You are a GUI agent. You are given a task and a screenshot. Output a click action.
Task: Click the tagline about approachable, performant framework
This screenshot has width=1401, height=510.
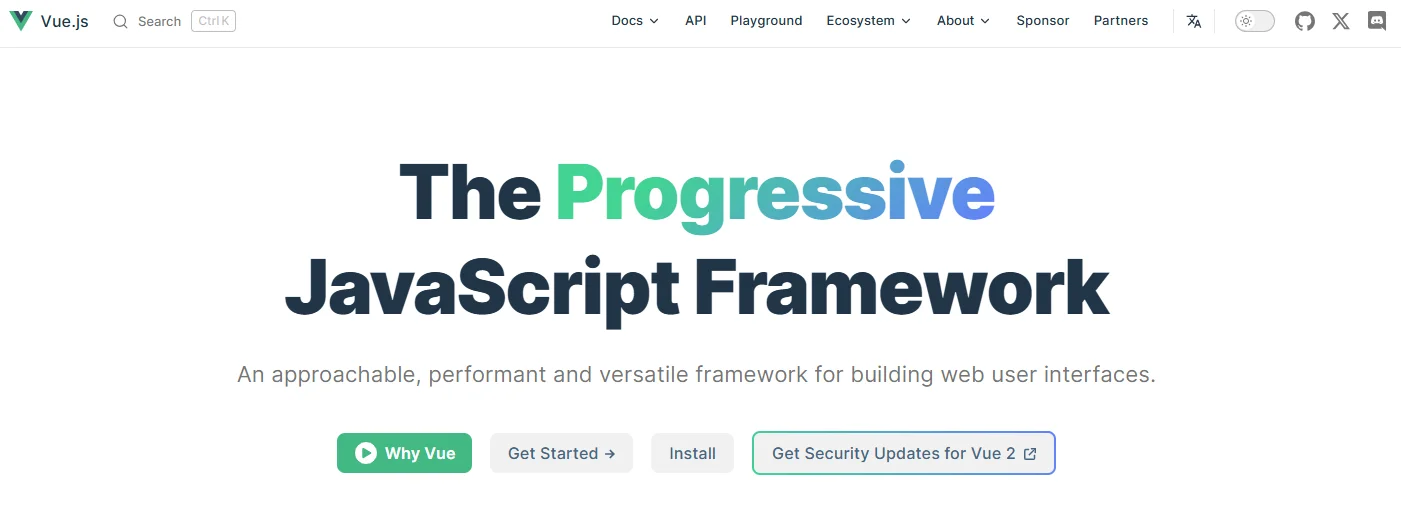click(697, 375)
